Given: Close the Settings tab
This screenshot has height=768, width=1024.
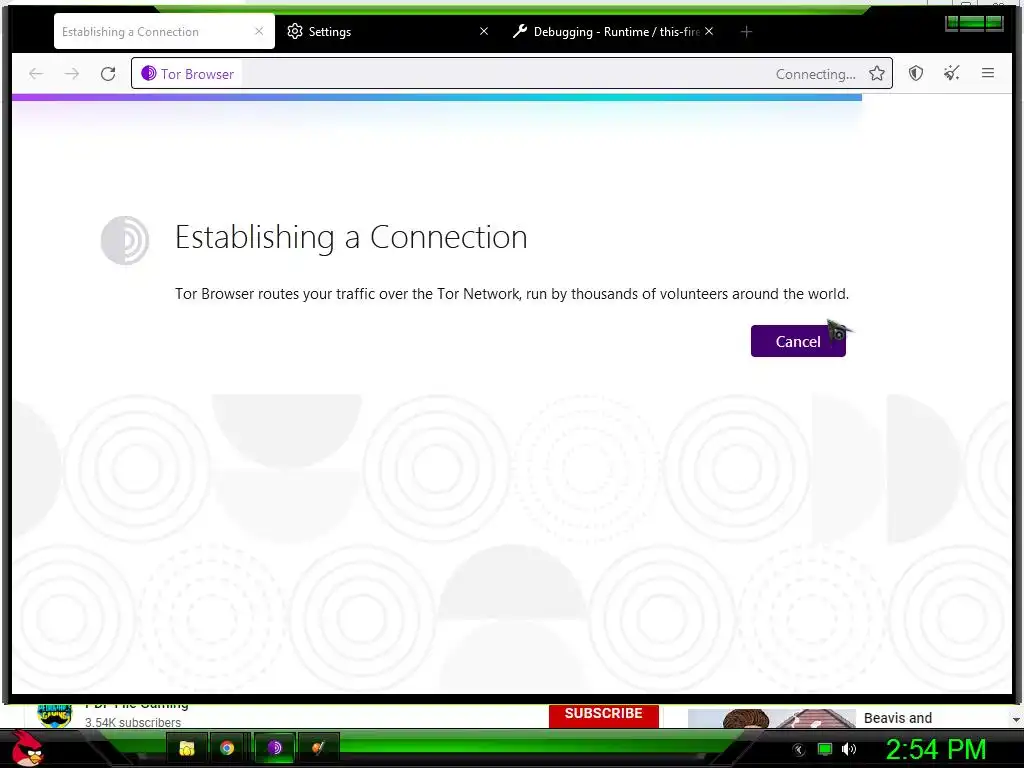Looking at the screenshot, I should pyautogui.click(x=483, y=31).
